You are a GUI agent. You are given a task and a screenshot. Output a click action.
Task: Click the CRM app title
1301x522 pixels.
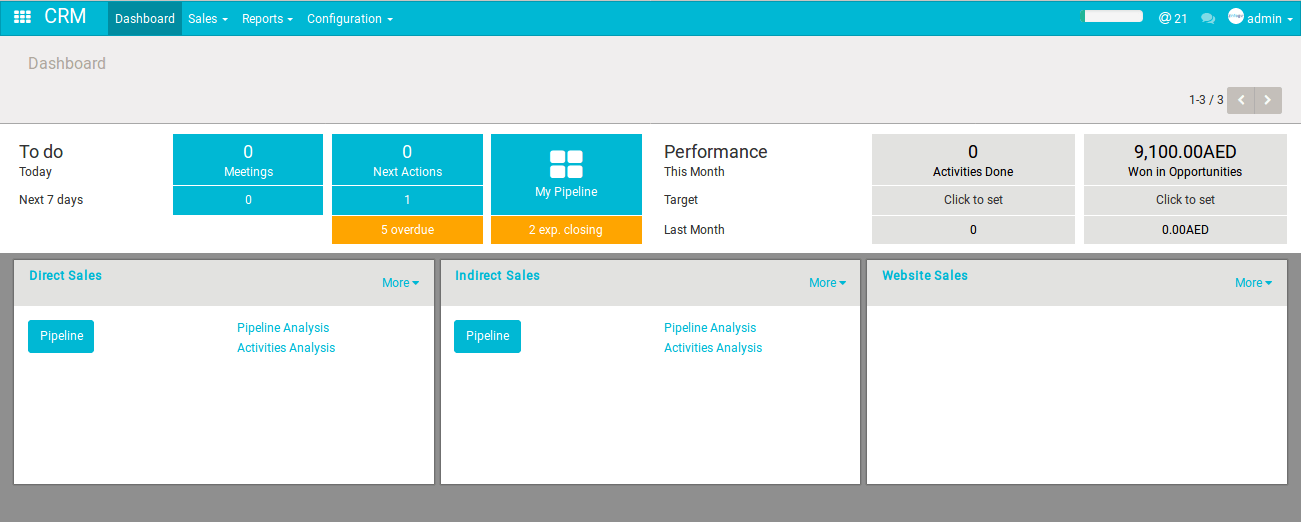[x=65, y=17]
